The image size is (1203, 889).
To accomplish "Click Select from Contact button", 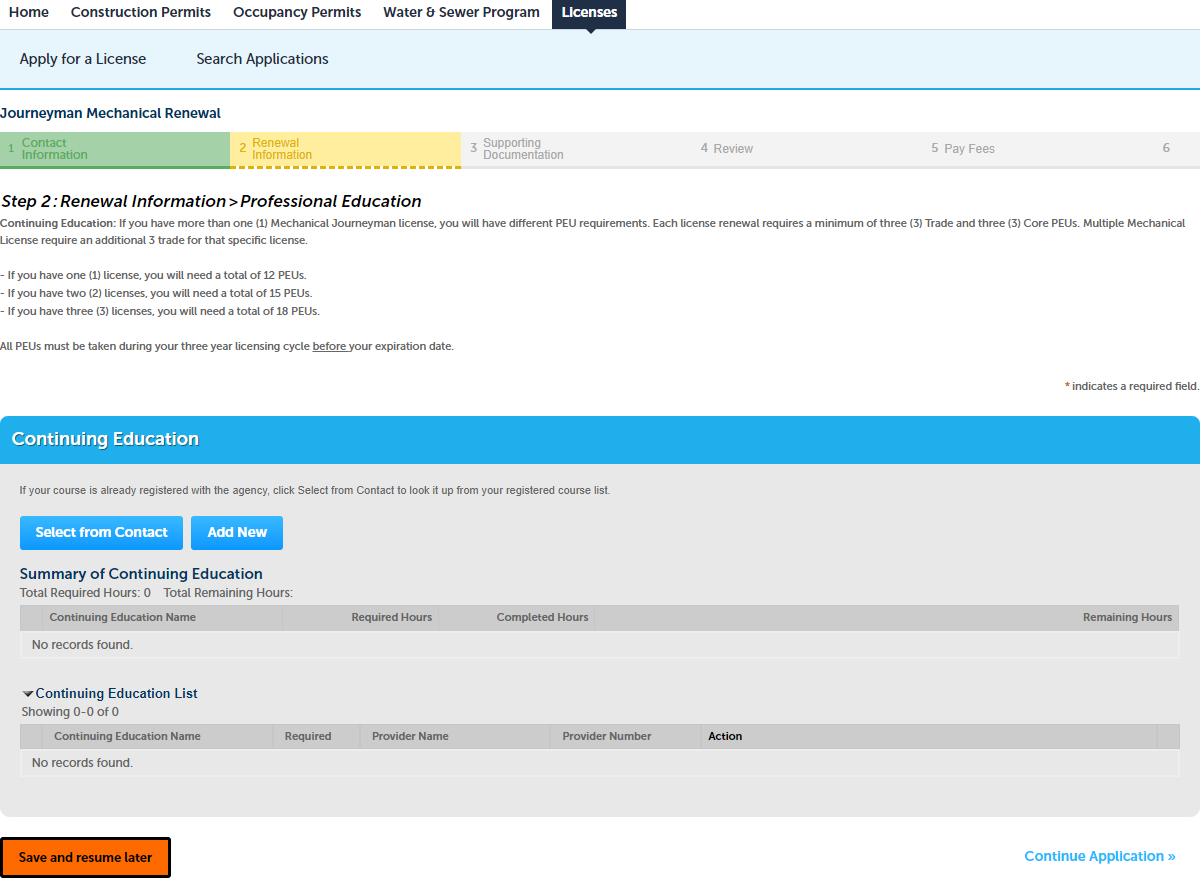I will point(101,533).
